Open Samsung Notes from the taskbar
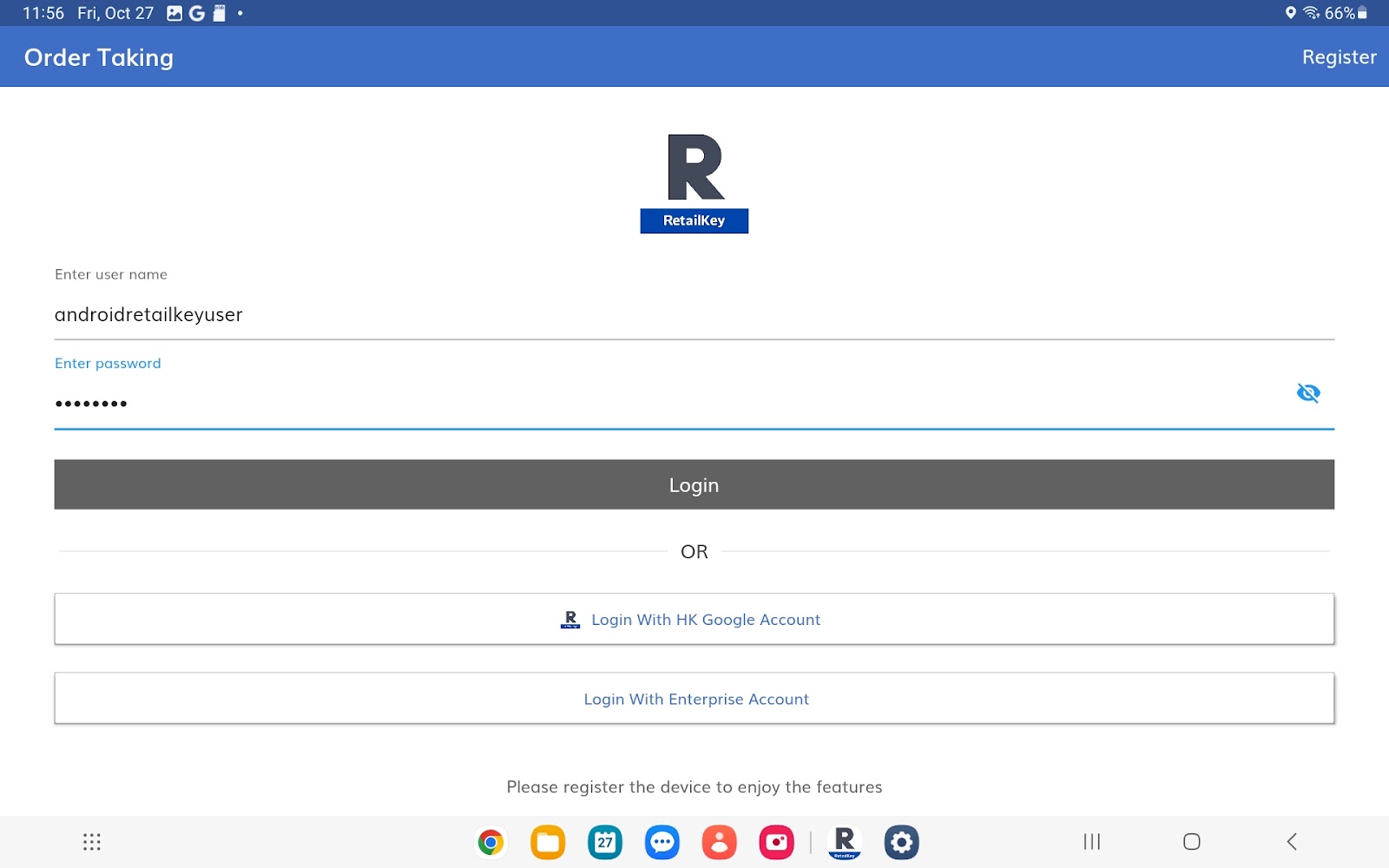The image size is (1389, 868). (547, 842)
